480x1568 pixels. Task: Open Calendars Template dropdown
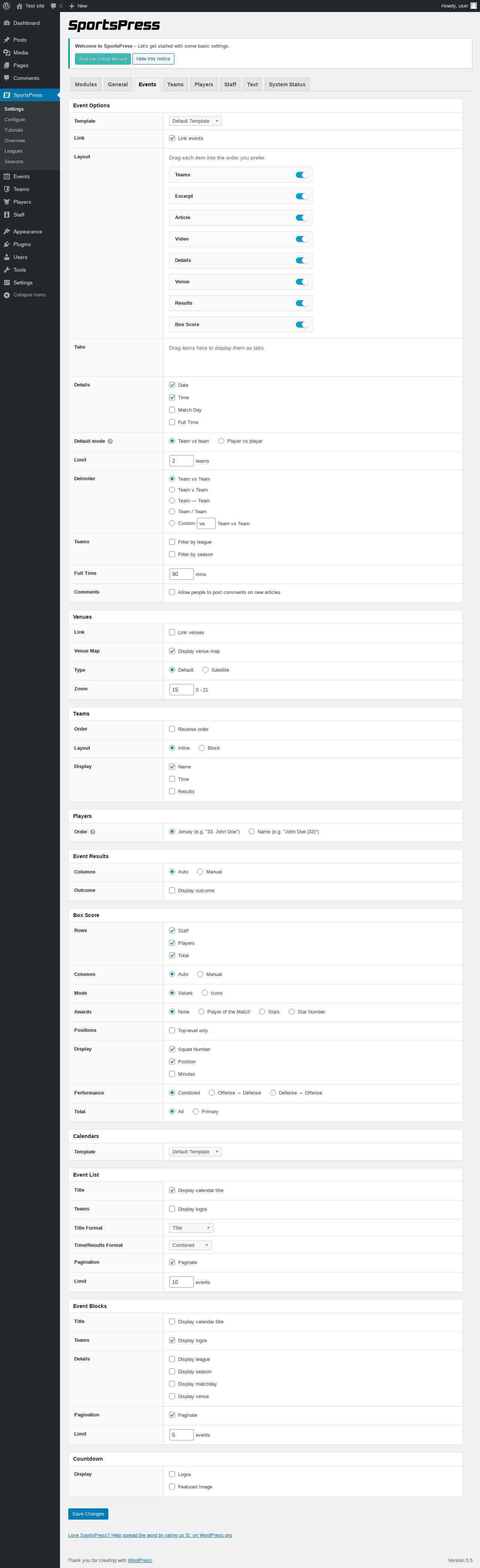(195, 1152)
